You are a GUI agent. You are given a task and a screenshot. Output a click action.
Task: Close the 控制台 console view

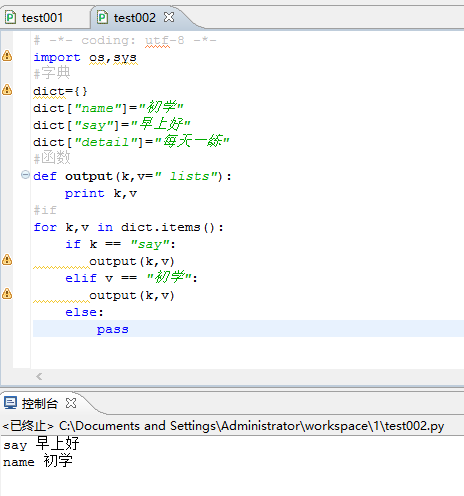71,403
